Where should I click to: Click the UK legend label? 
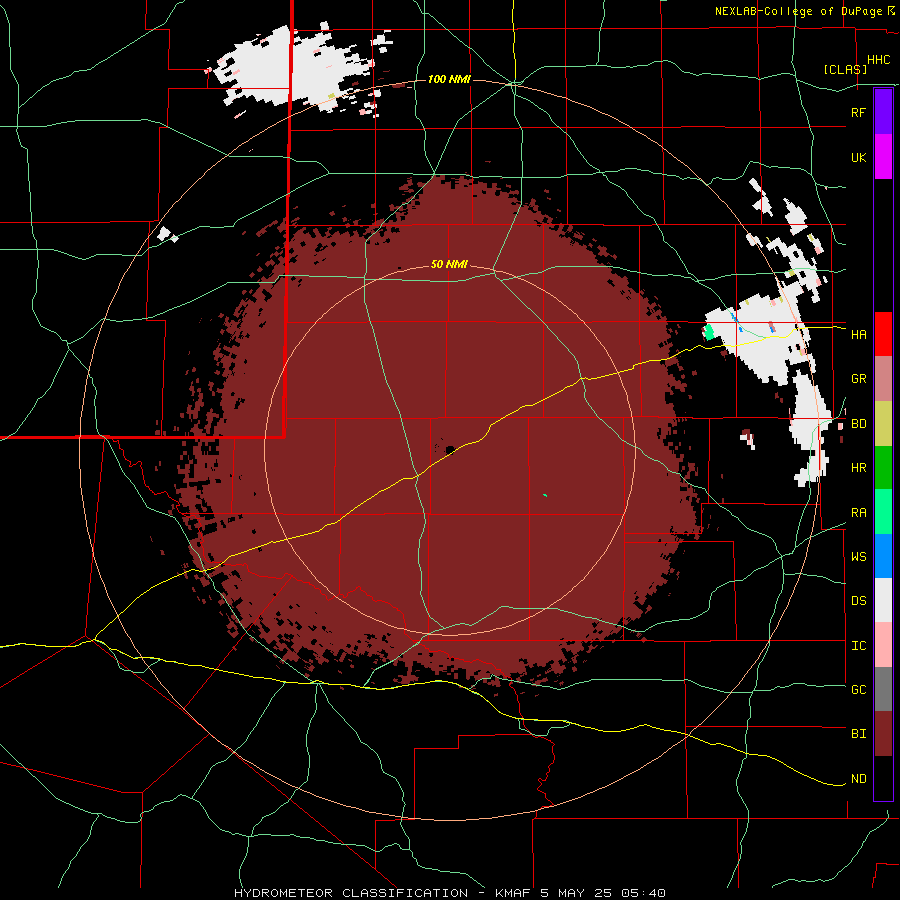[859, 157]
